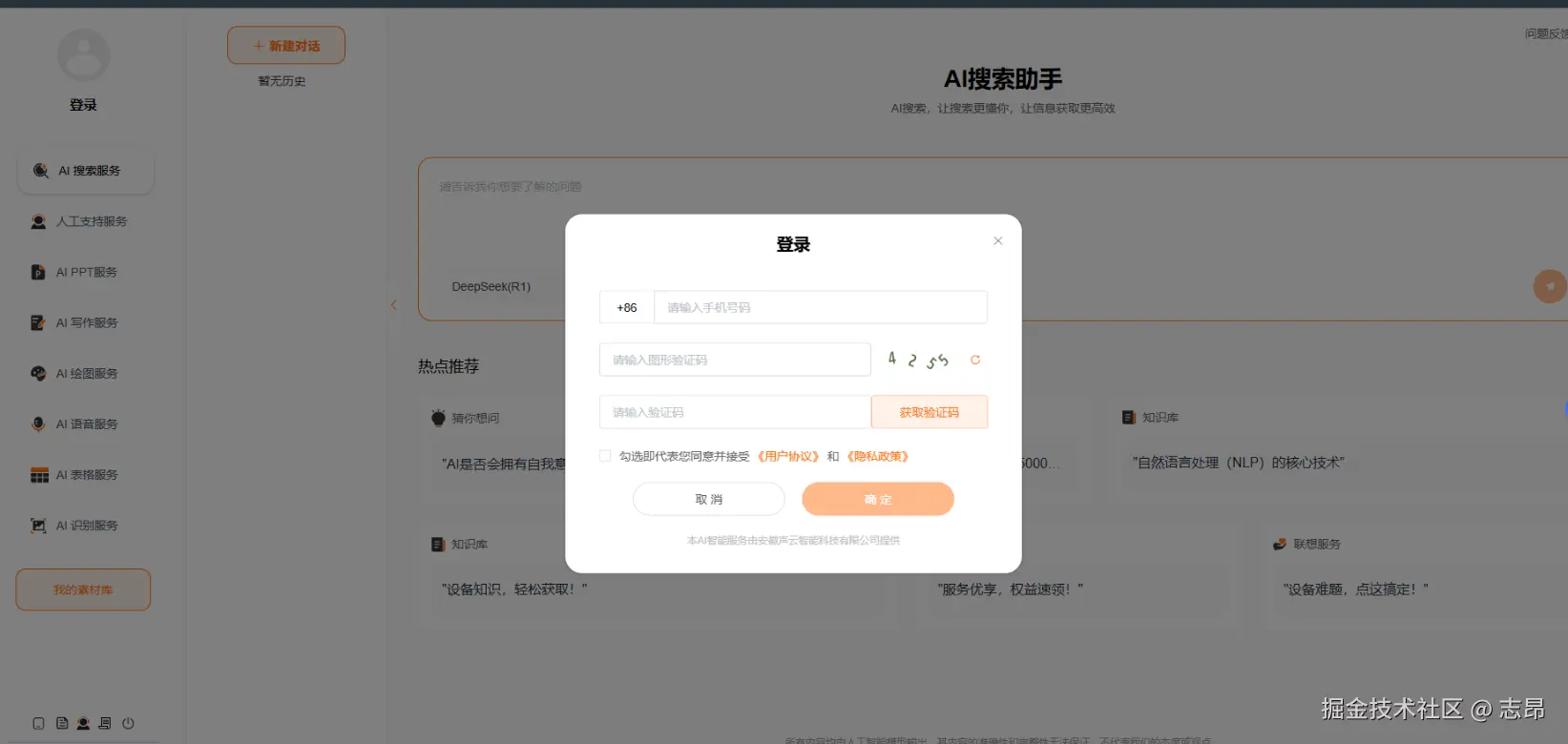Focus the 请输入图形验证码 captcha input field
This screenshot has width=1568, height=744.
point(735,360)
